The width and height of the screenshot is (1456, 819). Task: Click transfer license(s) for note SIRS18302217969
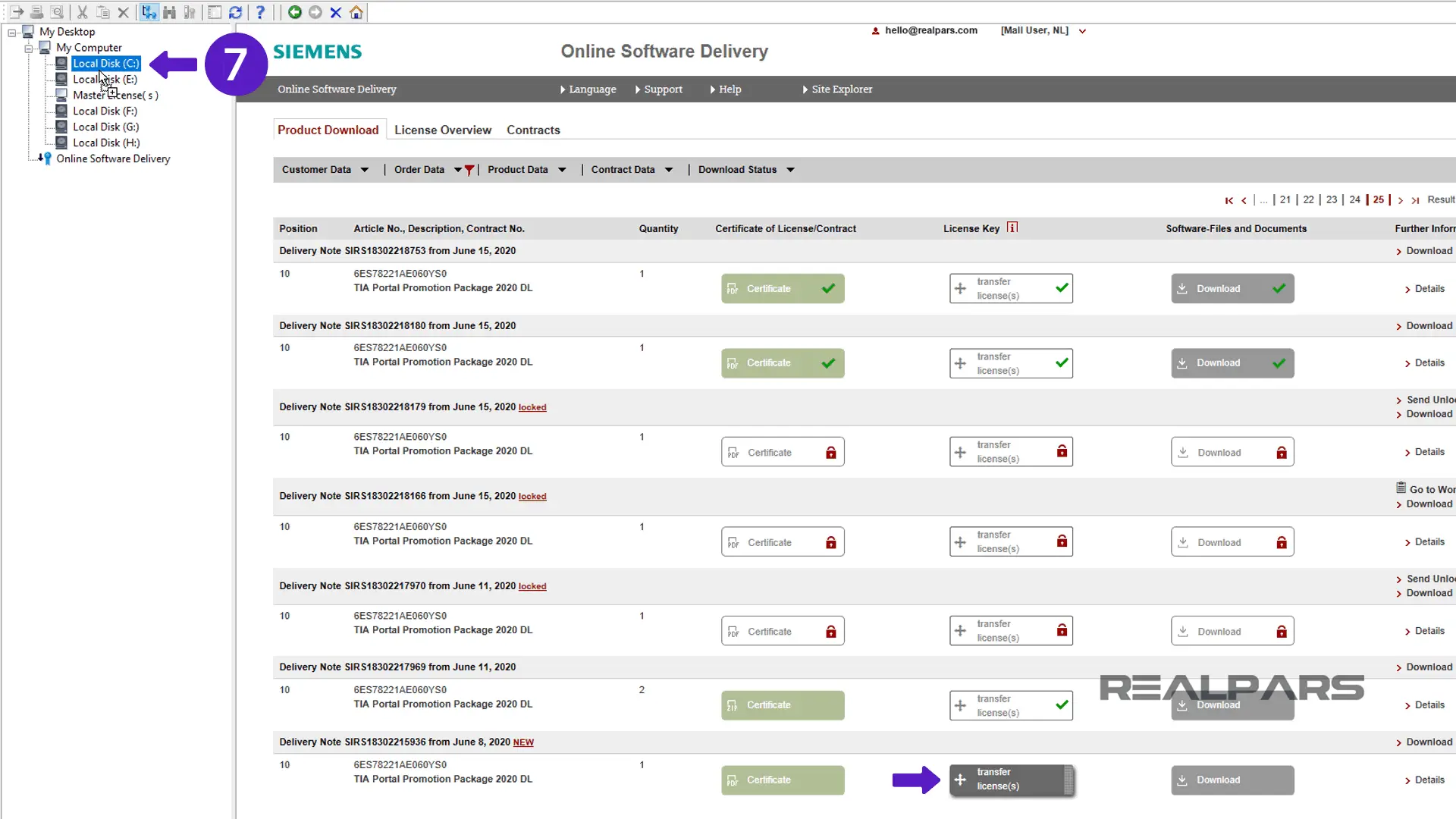pos(1011,705)
